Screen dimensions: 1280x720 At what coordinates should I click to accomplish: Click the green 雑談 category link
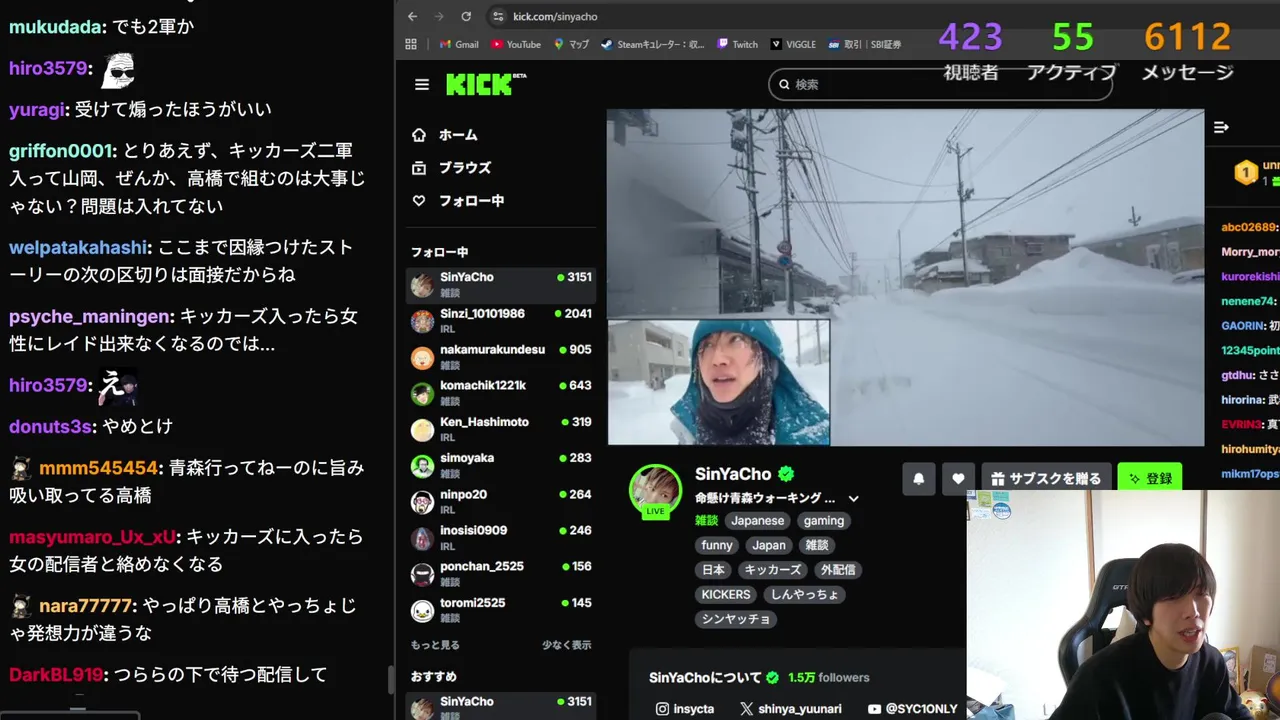pyautogui.click(x=706, y=520)
